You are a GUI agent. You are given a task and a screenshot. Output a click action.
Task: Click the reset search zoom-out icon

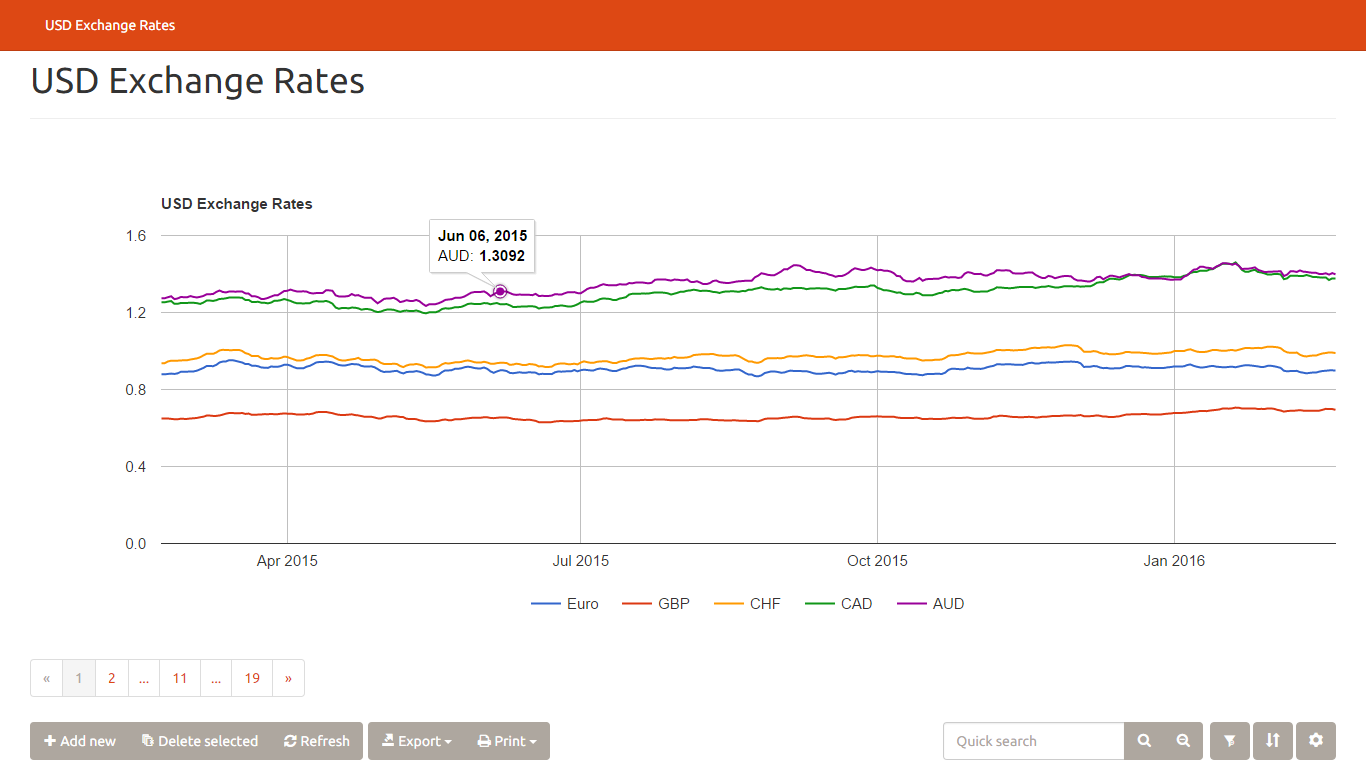coord(1183,741)
